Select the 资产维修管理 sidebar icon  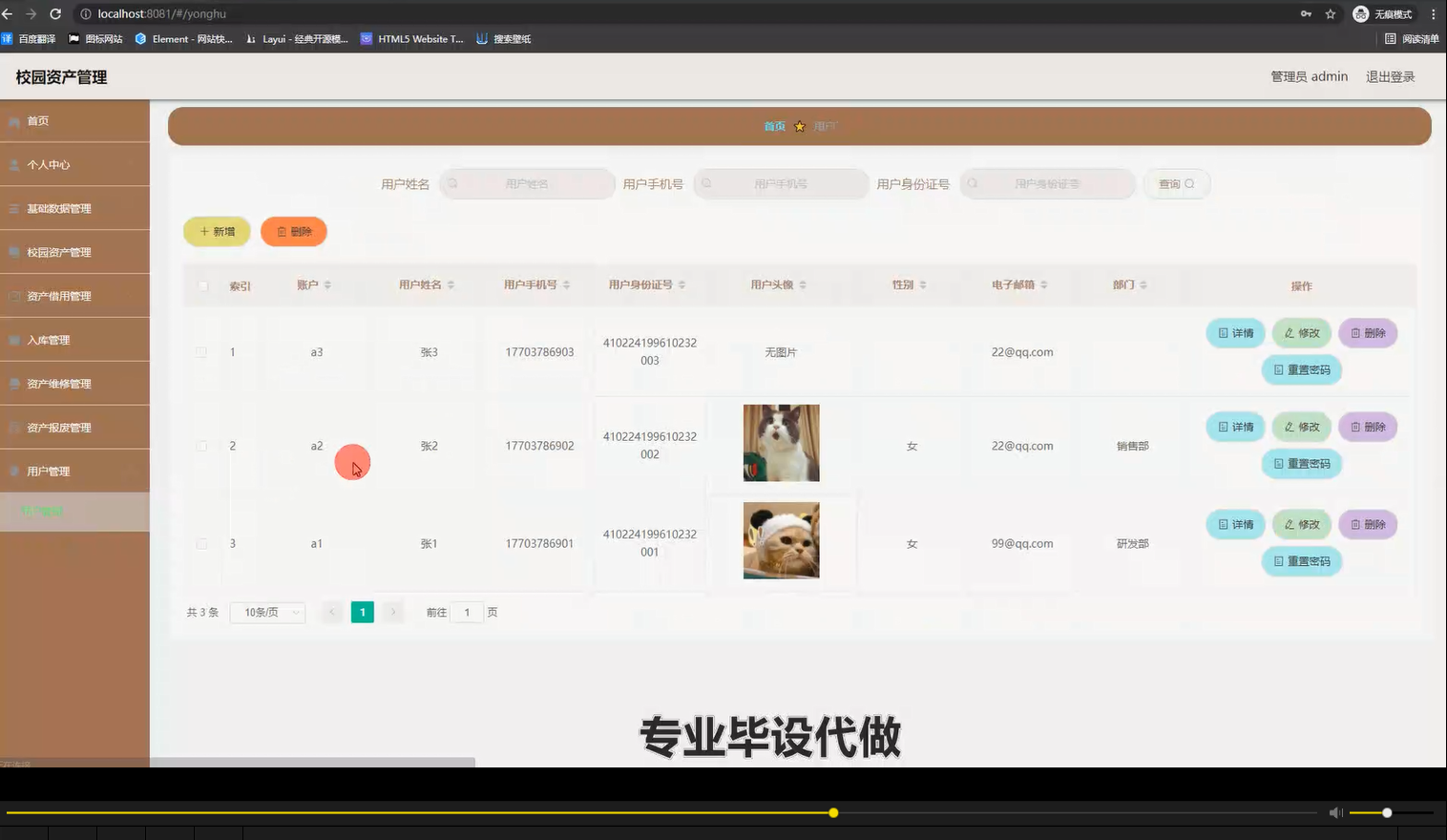click(x=14, y=383)
